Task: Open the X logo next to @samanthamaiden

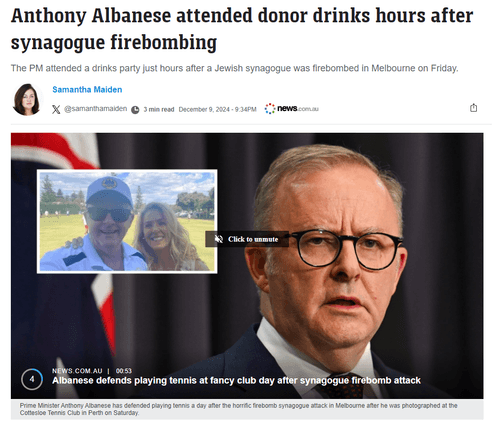Action: (x=56, y=109)
